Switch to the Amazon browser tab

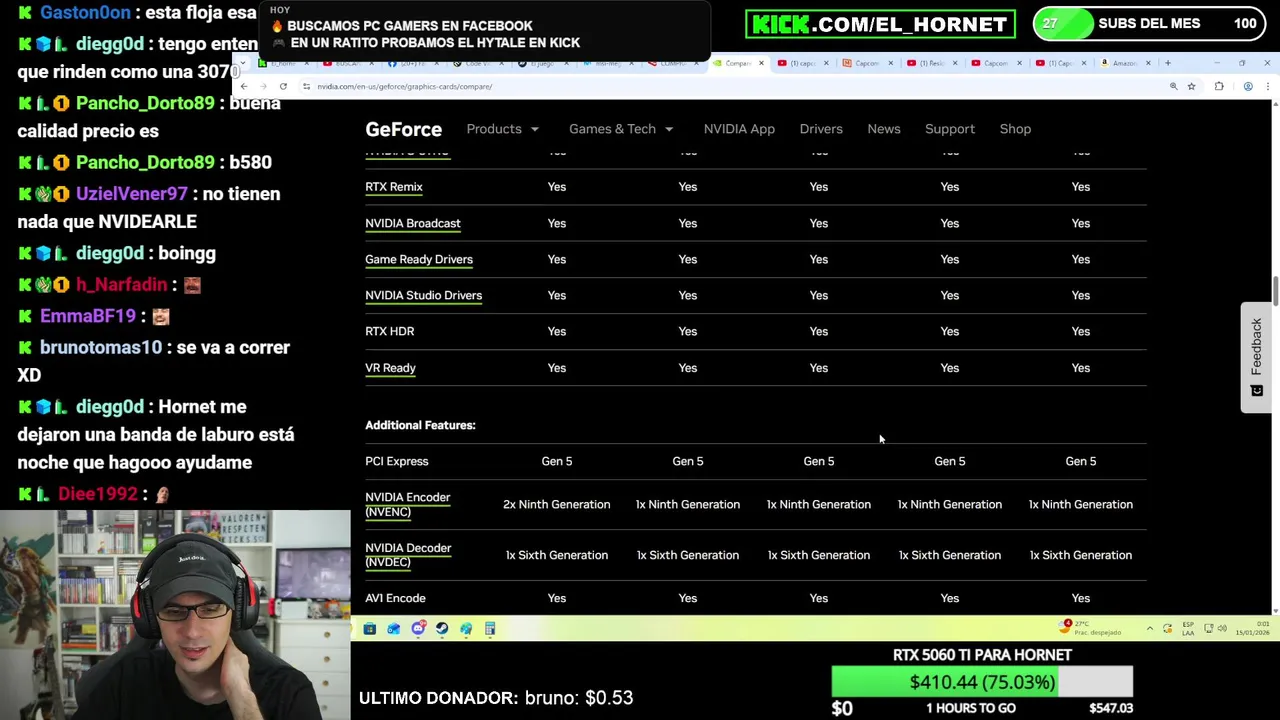pos(1127,63)
